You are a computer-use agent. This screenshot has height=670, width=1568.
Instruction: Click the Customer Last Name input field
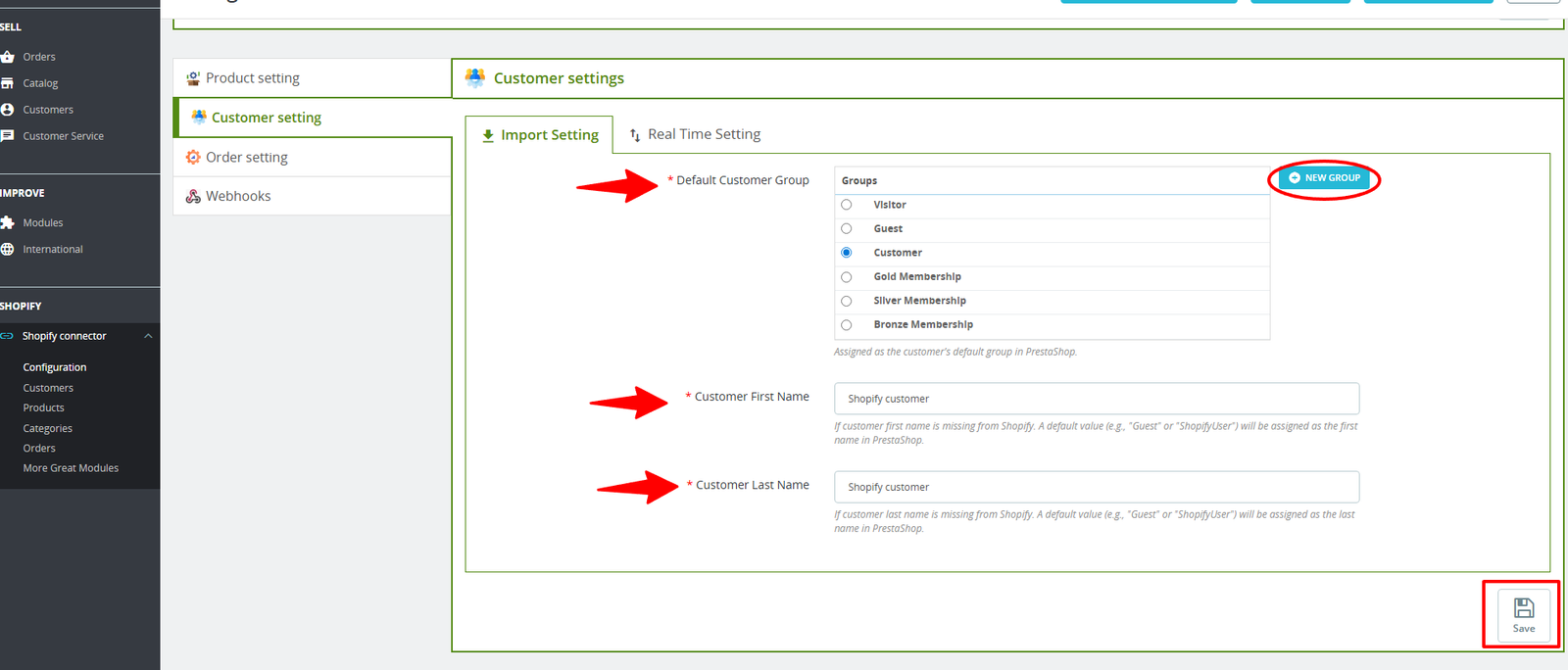(1097, 487)
